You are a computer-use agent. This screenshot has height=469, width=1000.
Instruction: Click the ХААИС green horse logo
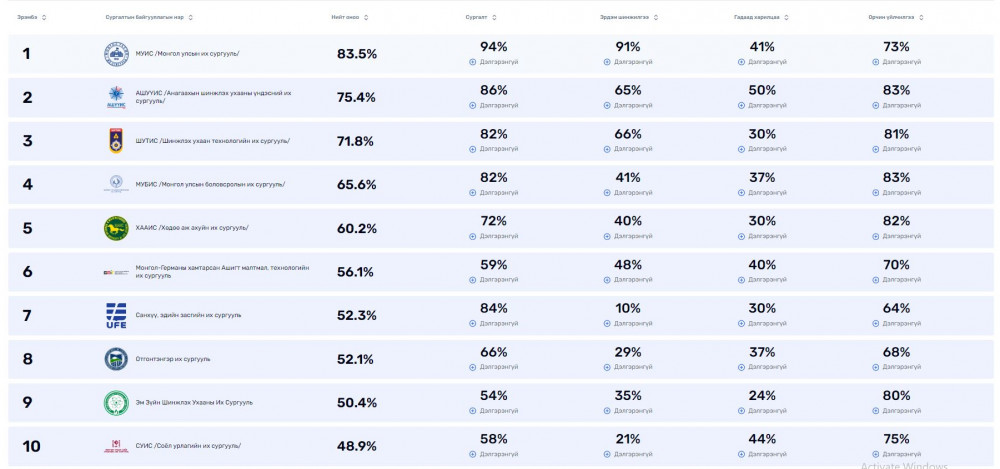coord(116,228)
